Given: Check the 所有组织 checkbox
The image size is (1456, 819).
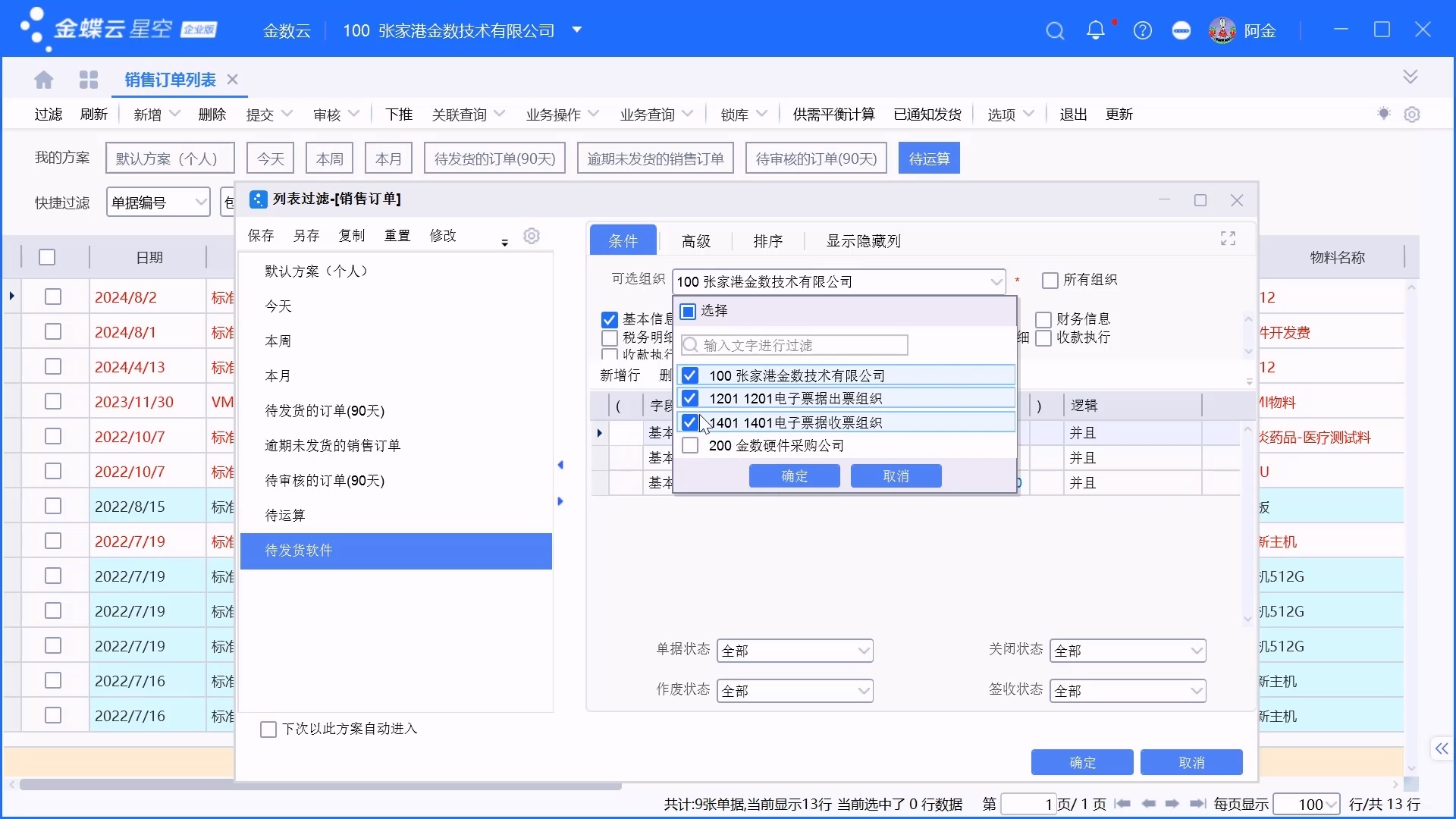Looking at the screenshot, I should 1050,281.
